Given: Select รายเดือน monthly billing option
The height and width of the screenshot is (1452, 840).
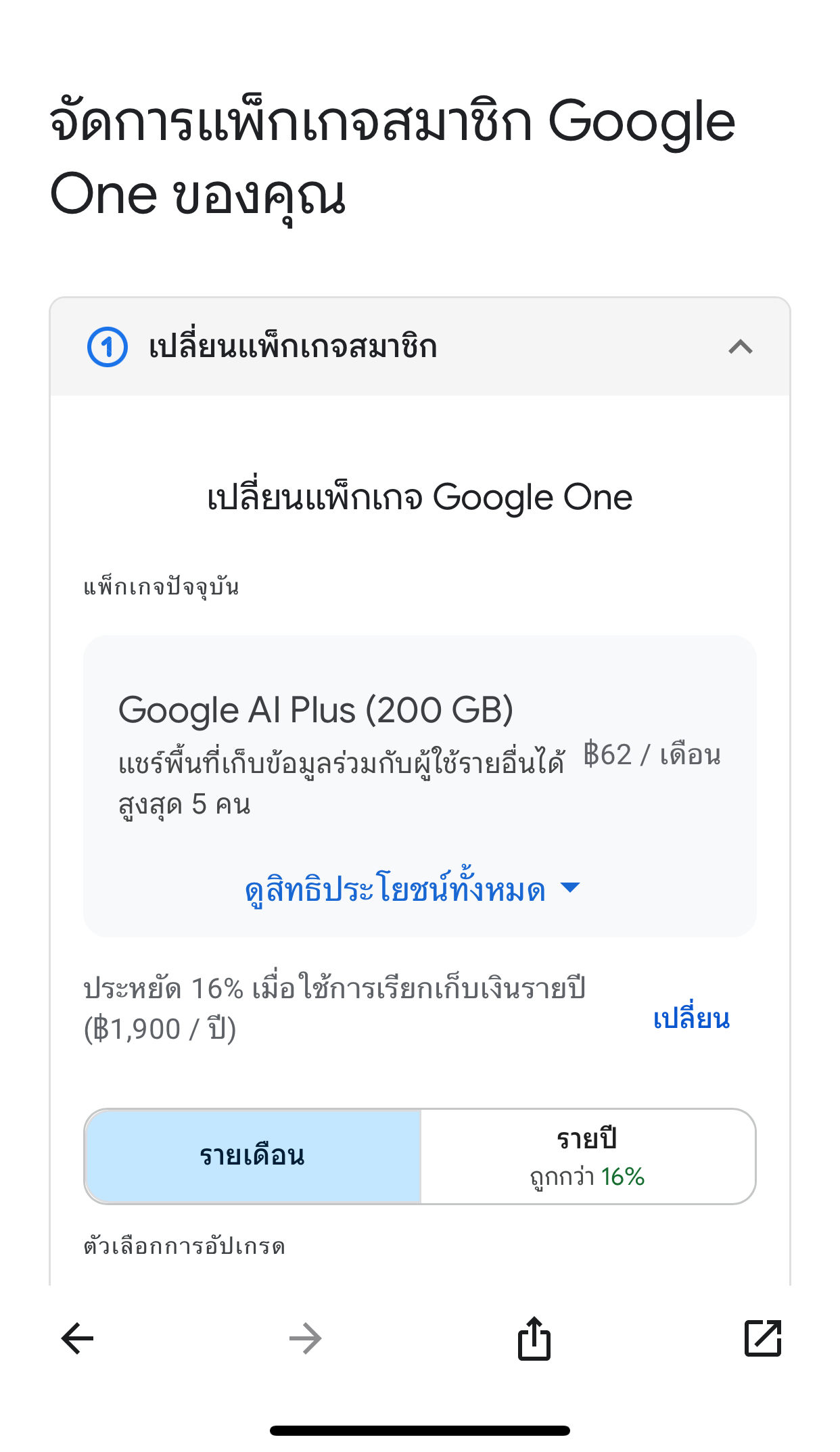Looking at the screenshot, I should [252, 1156].
